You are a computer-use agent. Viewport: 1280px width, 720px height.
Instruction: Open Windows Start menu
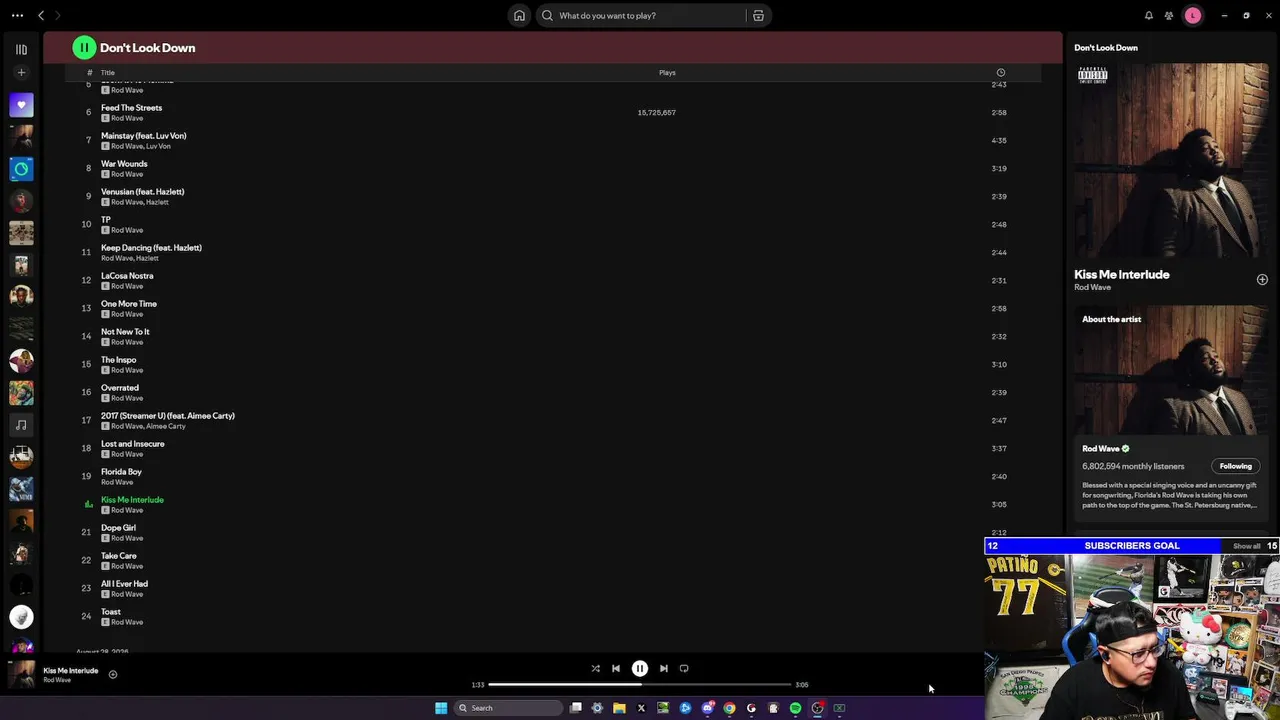click(x=441, y=708)
